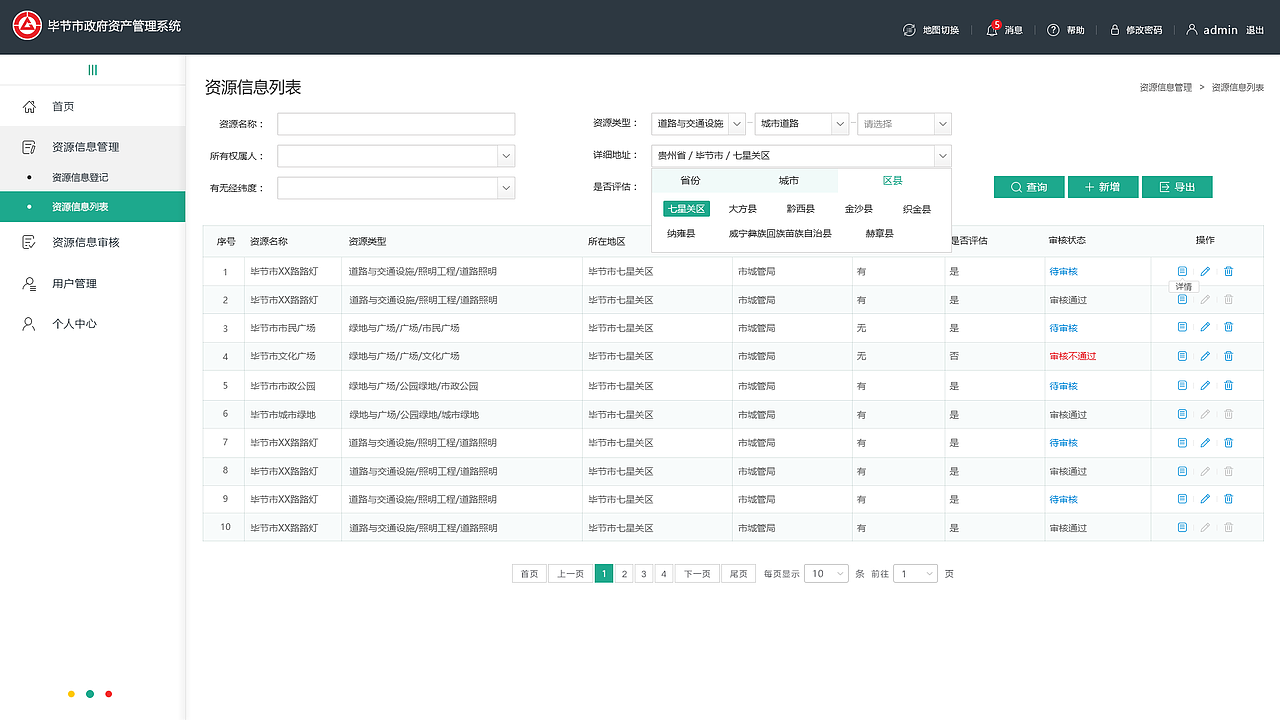Open details for 毕节市市政公园
Image resolution: width=1280 pixels, height=720 pixels.
(1182, 385)
